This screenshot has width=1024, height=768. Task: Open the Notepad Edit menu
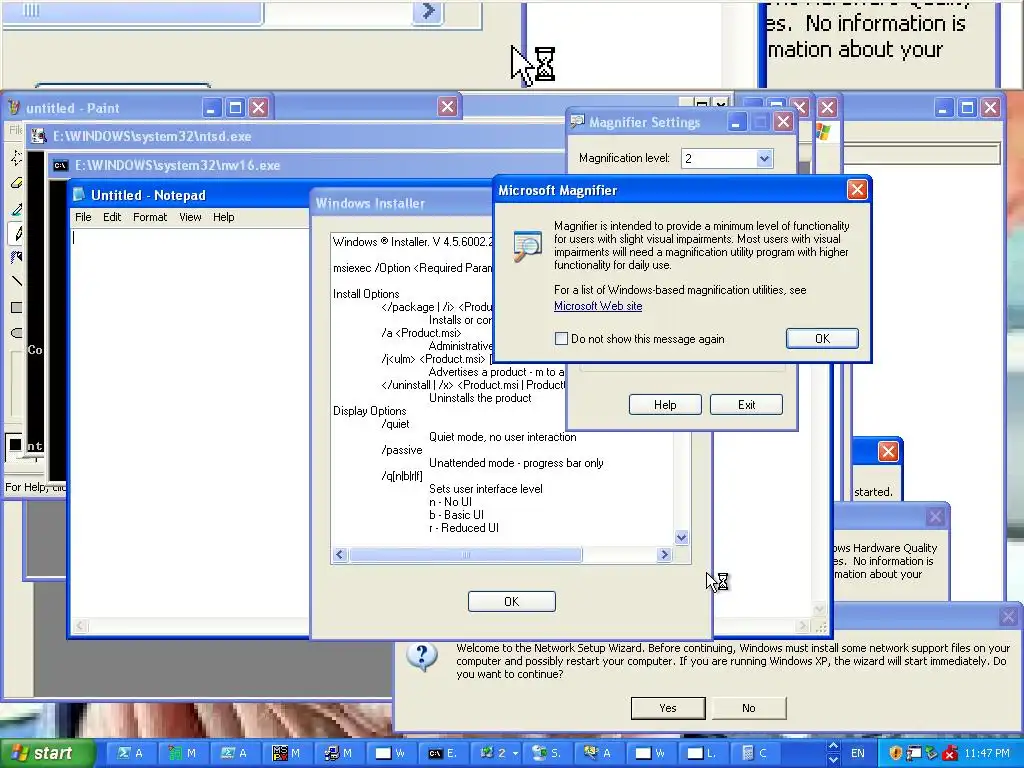[x=112, y=217]
